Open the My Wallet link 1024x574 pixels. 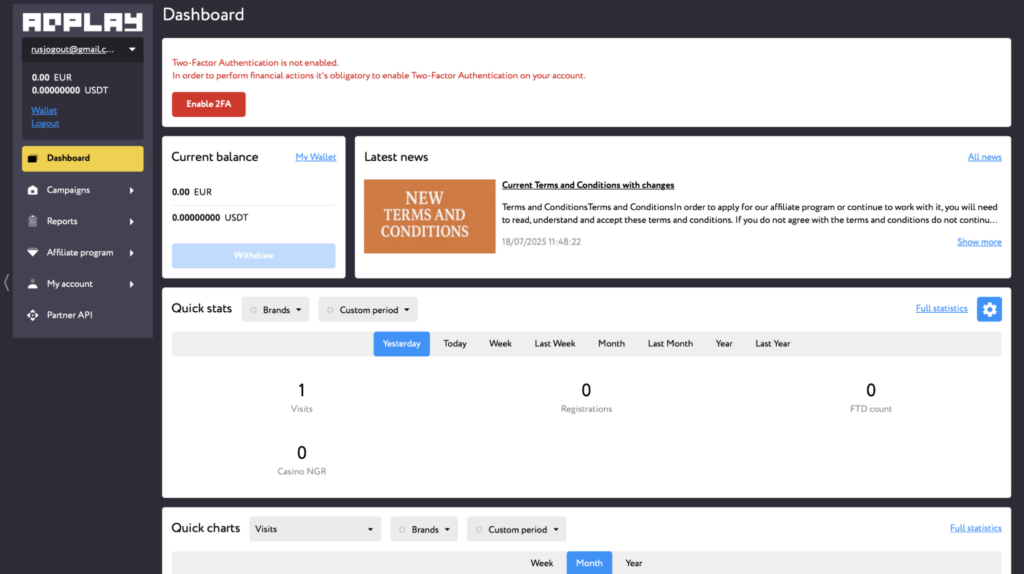click(x=315, y=157)
